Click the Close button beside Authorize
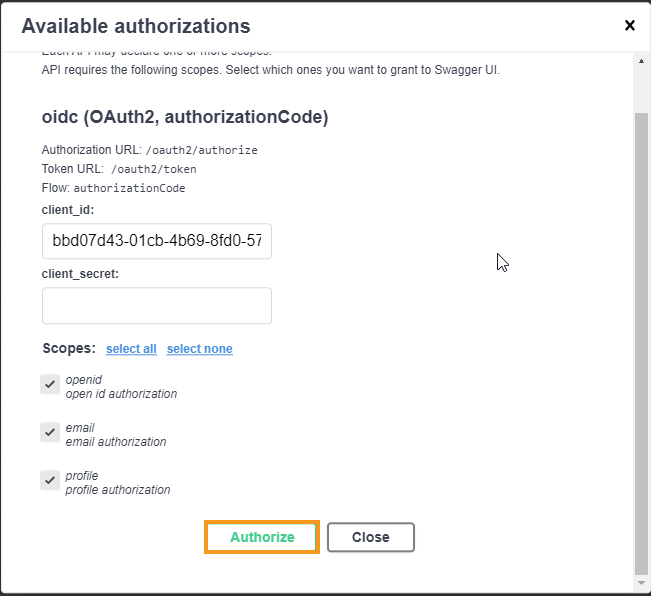The image size is (651, 596). coord(370,537)
